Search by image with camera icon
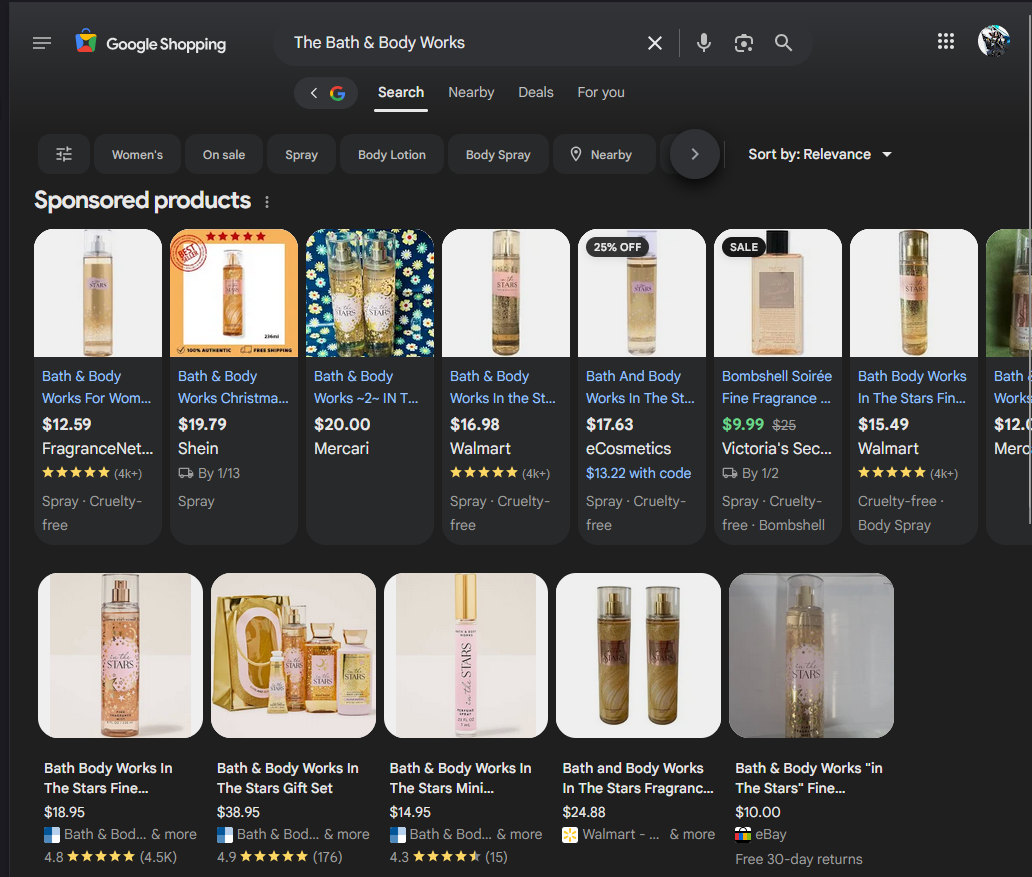This screenshot has height=877, width=1032. point(743,43)
